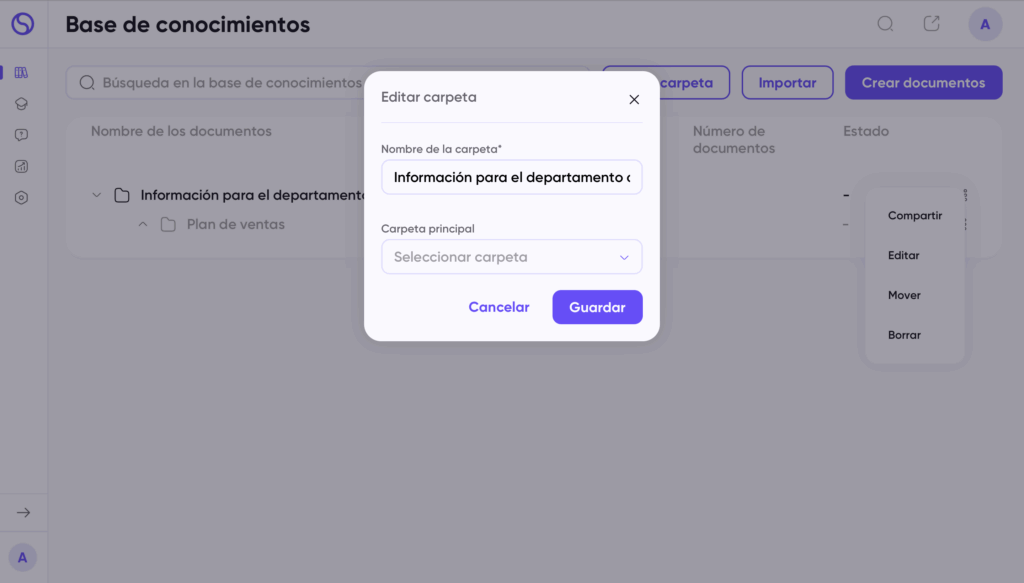Select Compartir in the context menu
This screenshot has height=583, width=1024.
coord(914,215)
